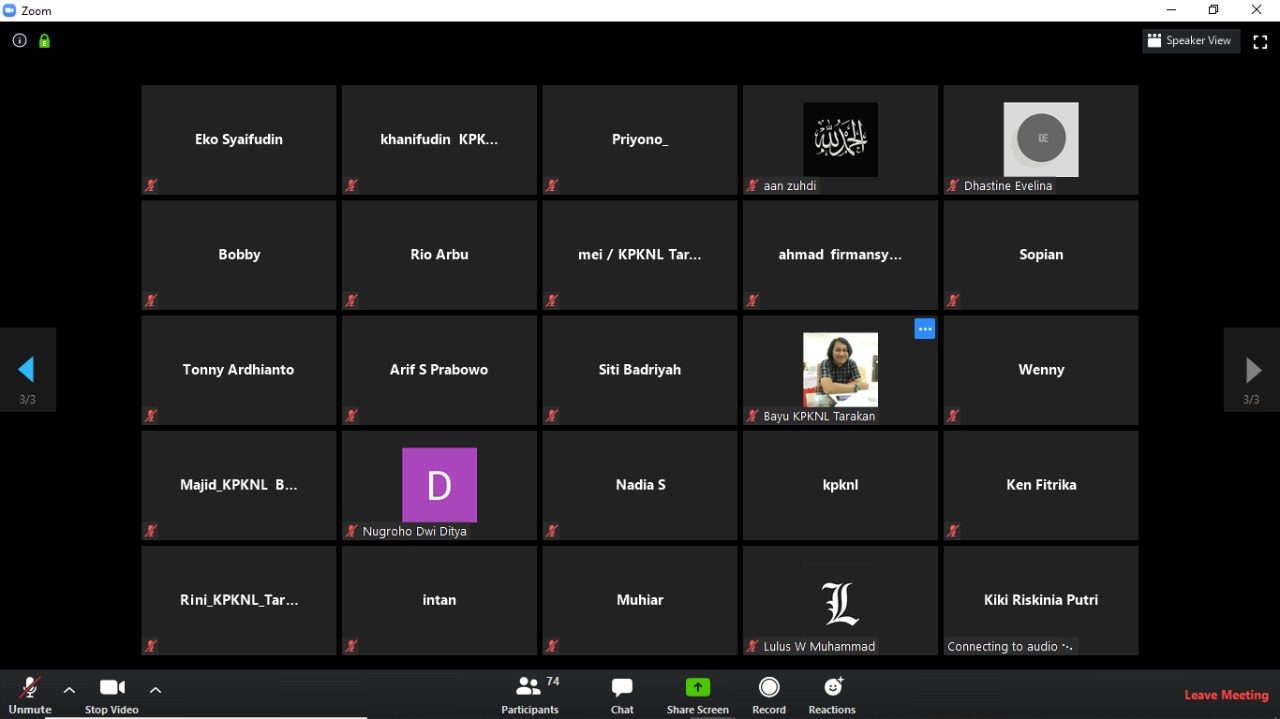The image size is (1280, 719).
Task: Expand audio options arrow beside Unmute
Action: pos(69,689)
